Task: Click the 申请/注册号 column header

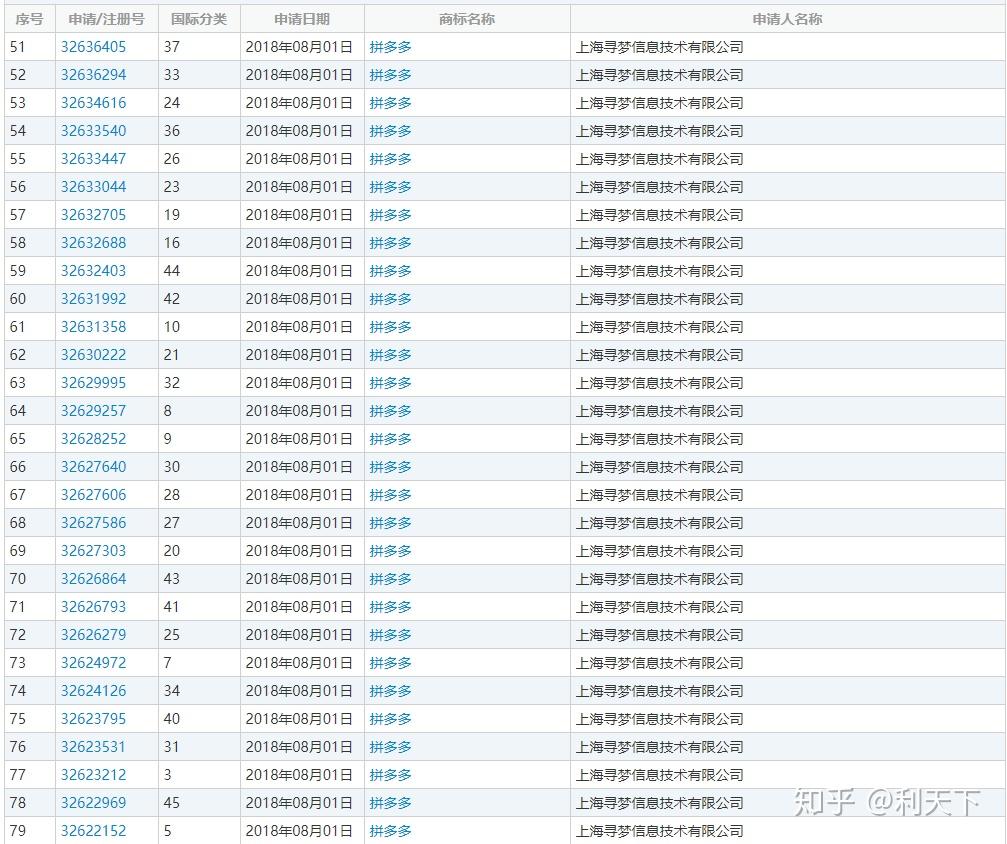Action: (108, 18)
